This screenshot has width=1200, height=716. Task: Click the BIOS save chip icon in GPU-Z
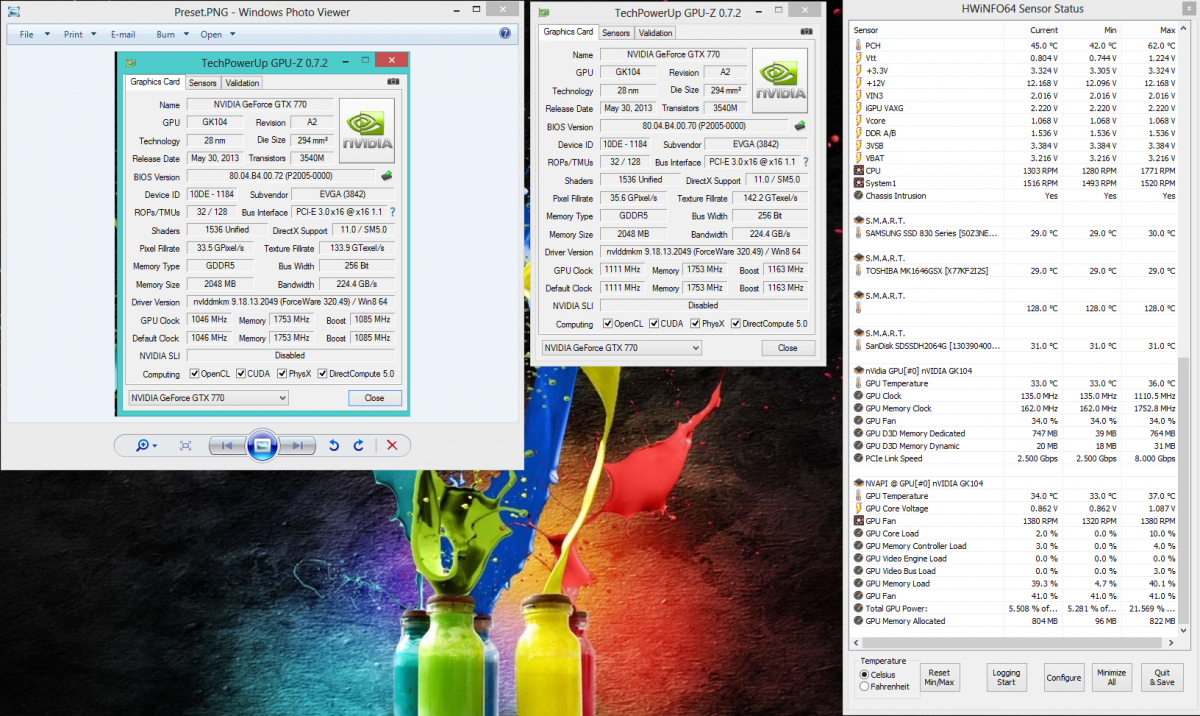pyautogui.click(x=800, y=126)
